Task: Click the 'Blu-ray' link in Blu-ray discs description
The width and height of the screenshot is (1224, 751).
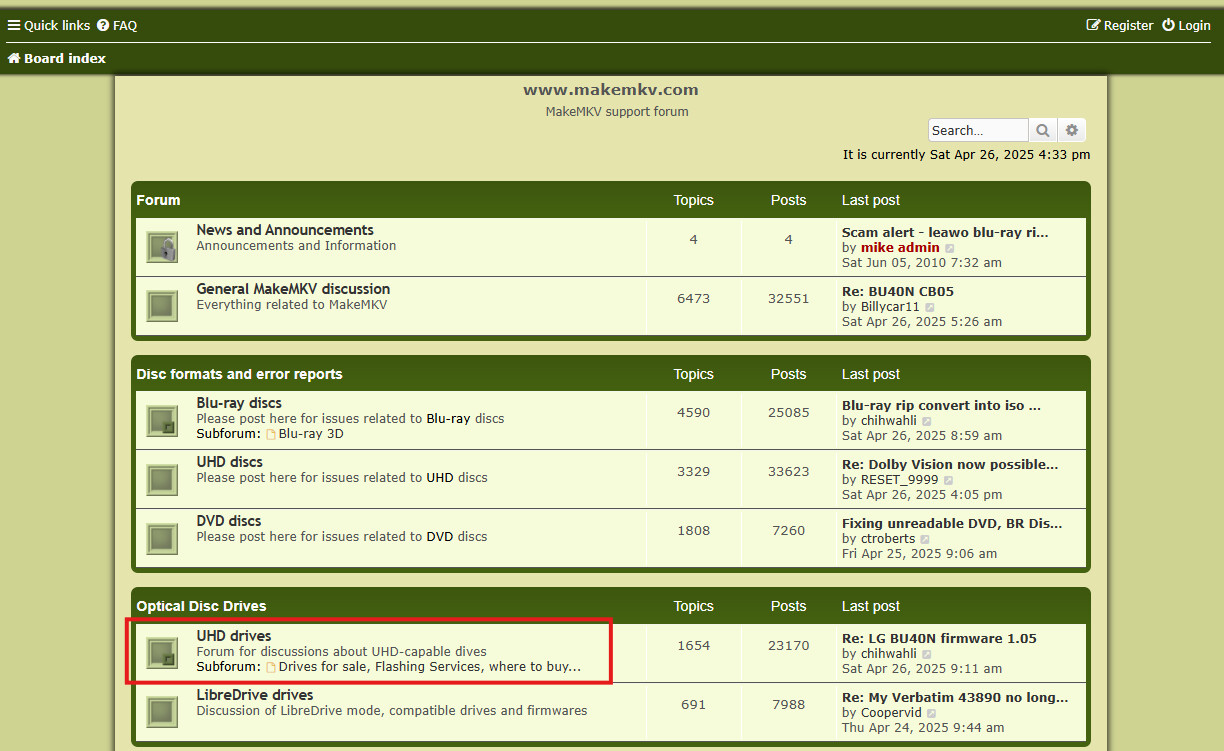Action: [x=448, y=418]
